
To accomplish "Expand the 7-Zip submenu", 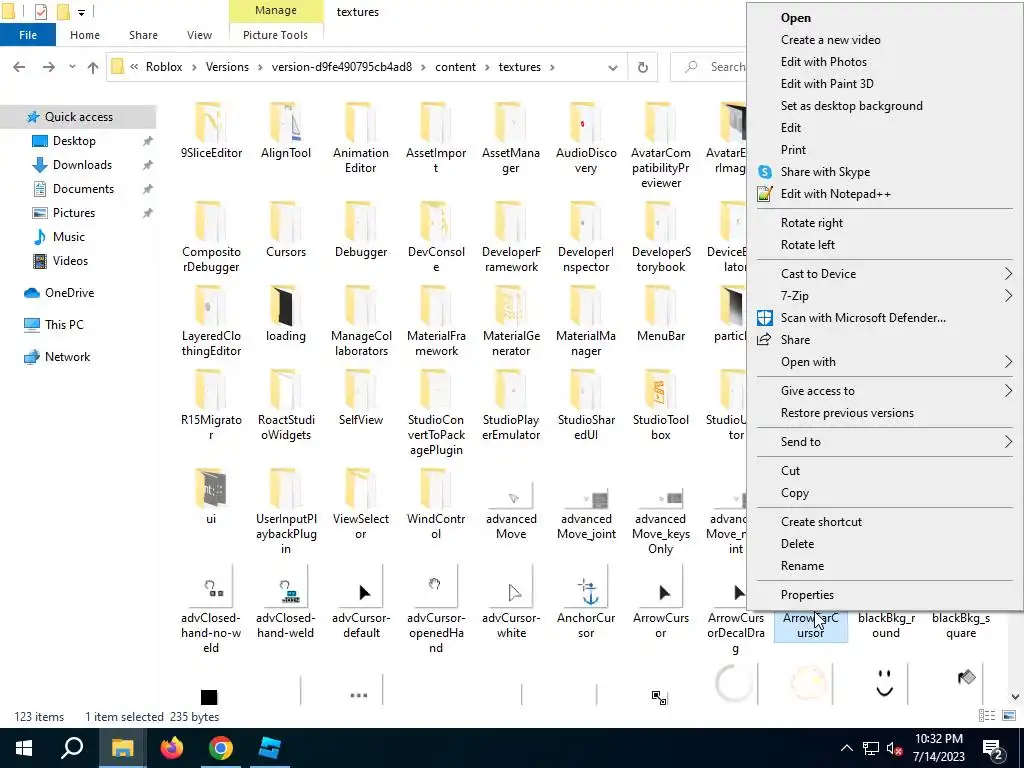I will pos(884,296).
